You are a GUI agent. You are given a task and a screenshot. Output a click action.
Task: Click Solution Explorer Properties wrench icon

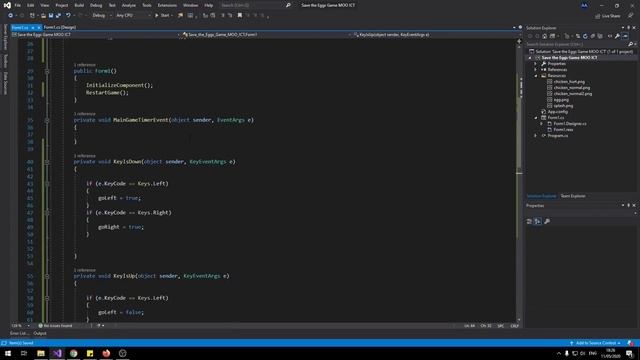pyautogui.click(x=617, y=36)
